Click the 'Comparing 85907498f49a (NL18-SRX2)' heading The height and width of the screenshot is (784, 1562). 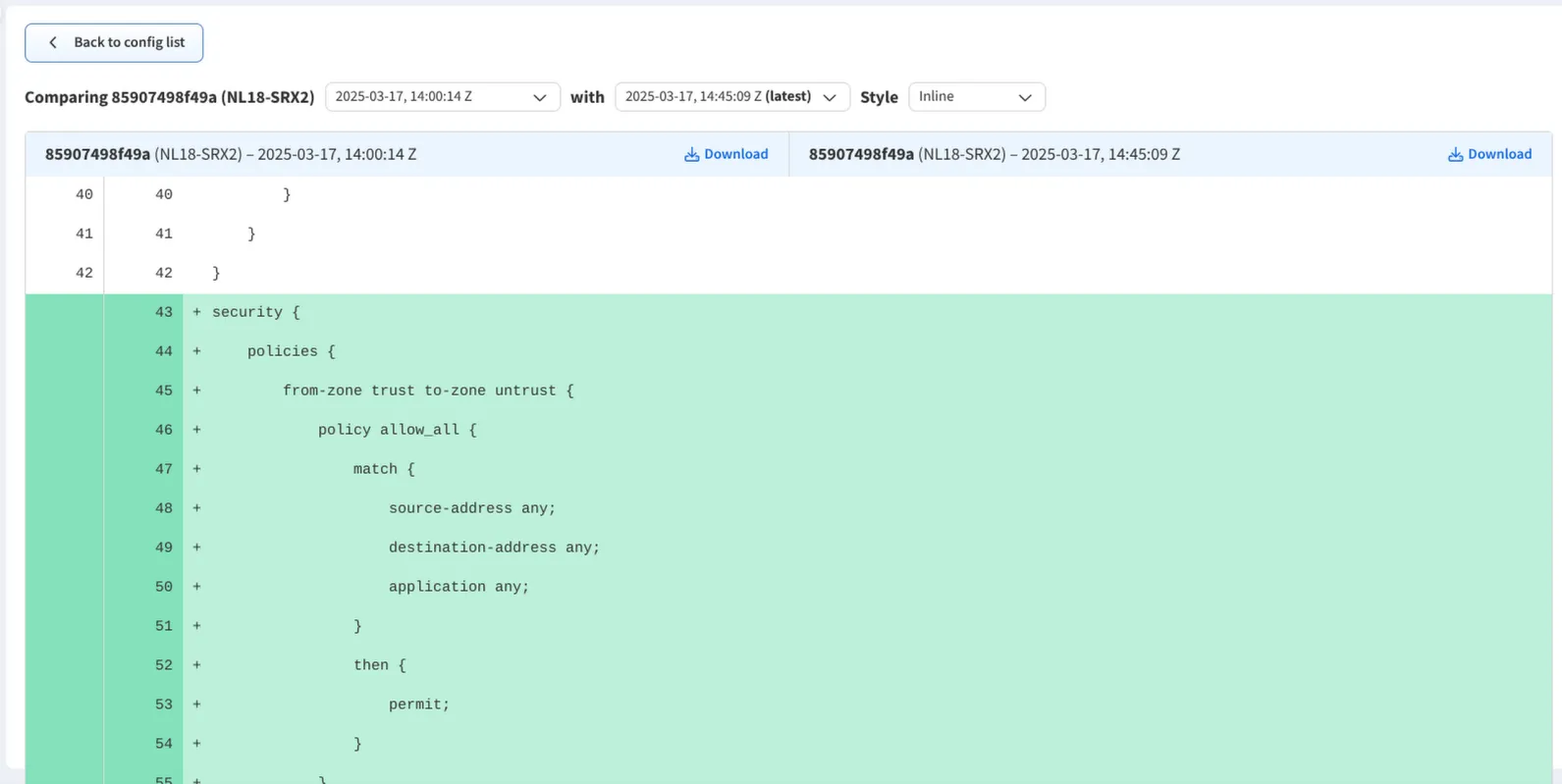169,97
